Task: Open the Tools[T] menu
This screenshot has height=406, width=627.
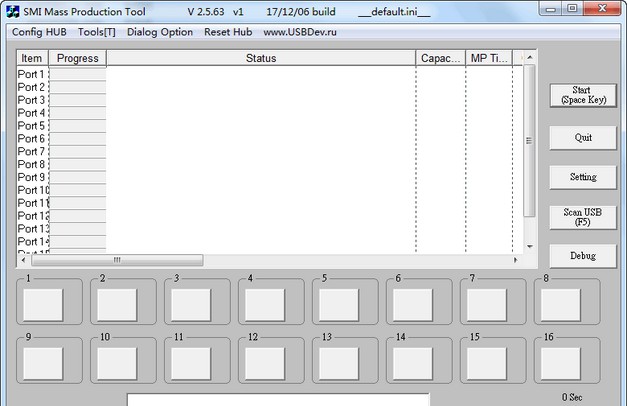Action: click(x=97, y=32)
